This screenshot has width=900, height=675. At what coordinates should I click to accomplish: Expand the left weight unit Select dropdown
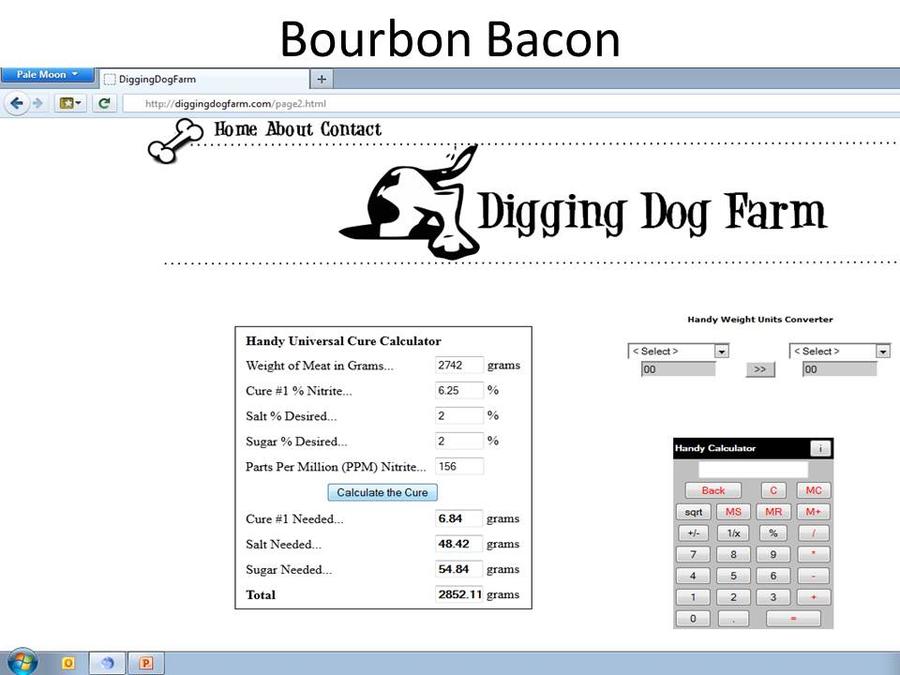pyautogui.click(x=678, y=351)
